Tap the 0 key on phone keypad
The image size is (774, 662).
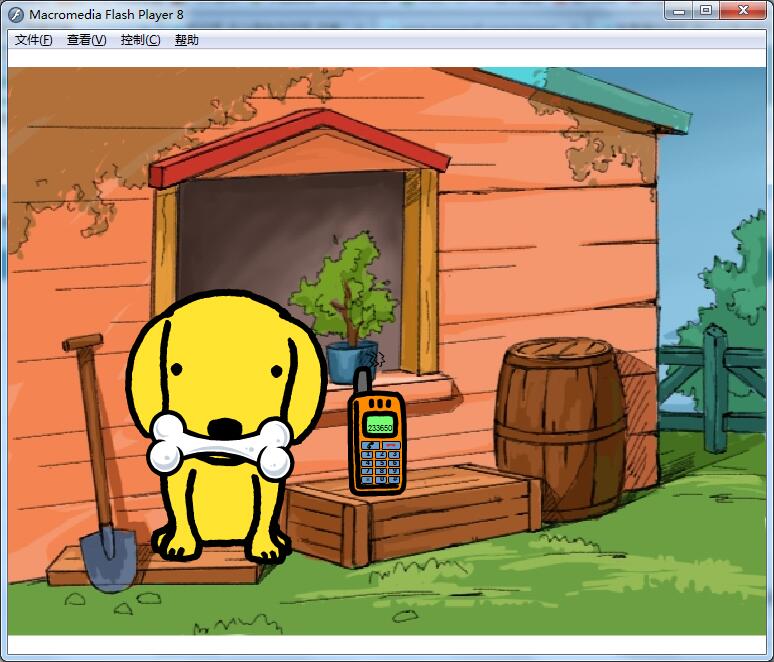coord(381,480)
